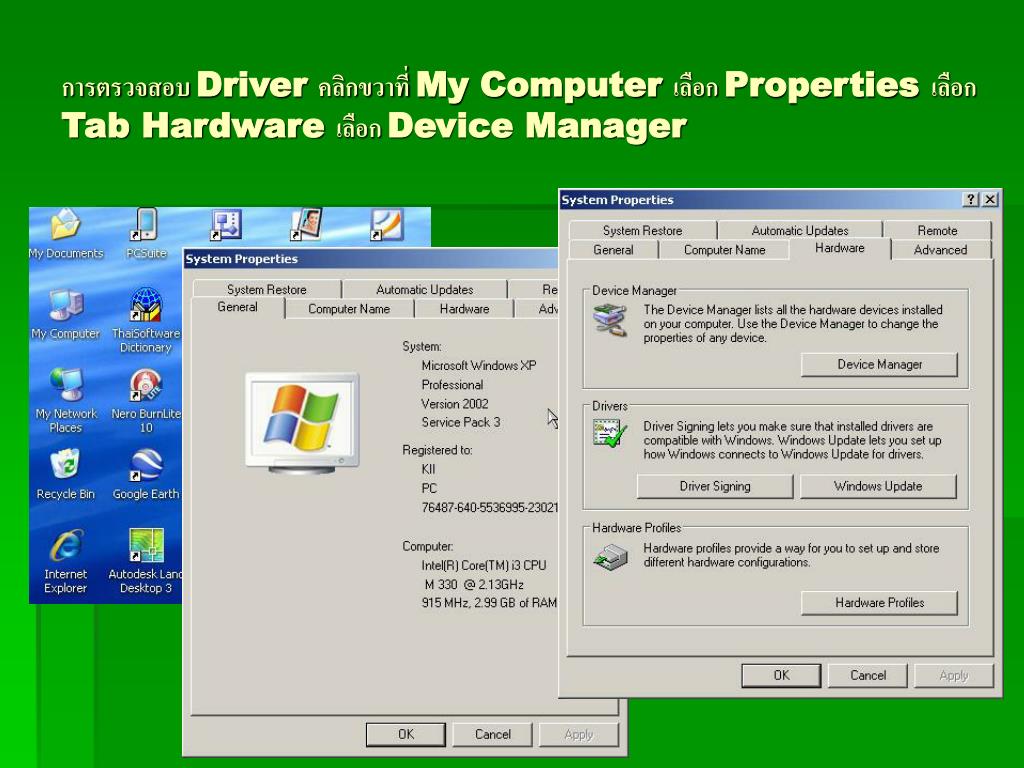Click the Device Manager section icon

pos(610,321)
